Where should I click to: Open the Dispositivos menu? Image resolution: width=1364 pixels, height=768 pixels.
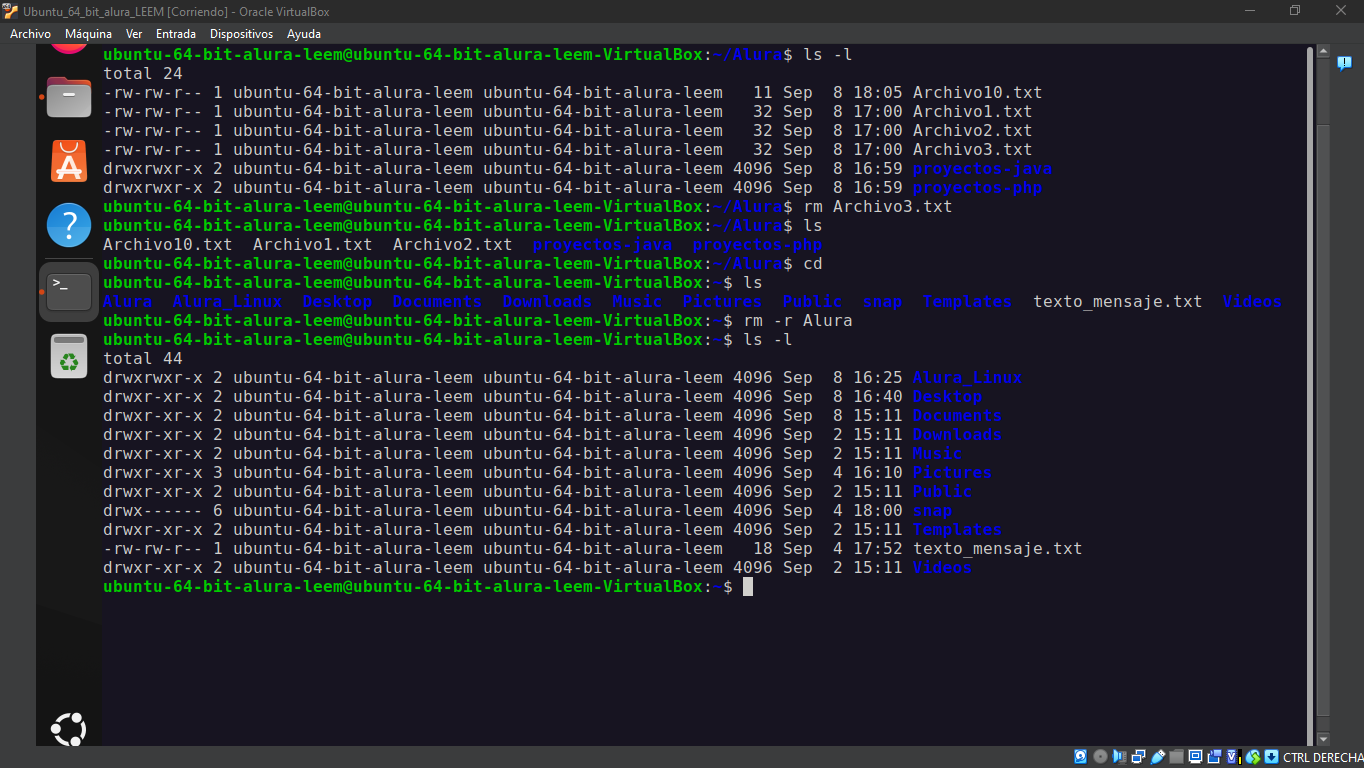[241, 34]
